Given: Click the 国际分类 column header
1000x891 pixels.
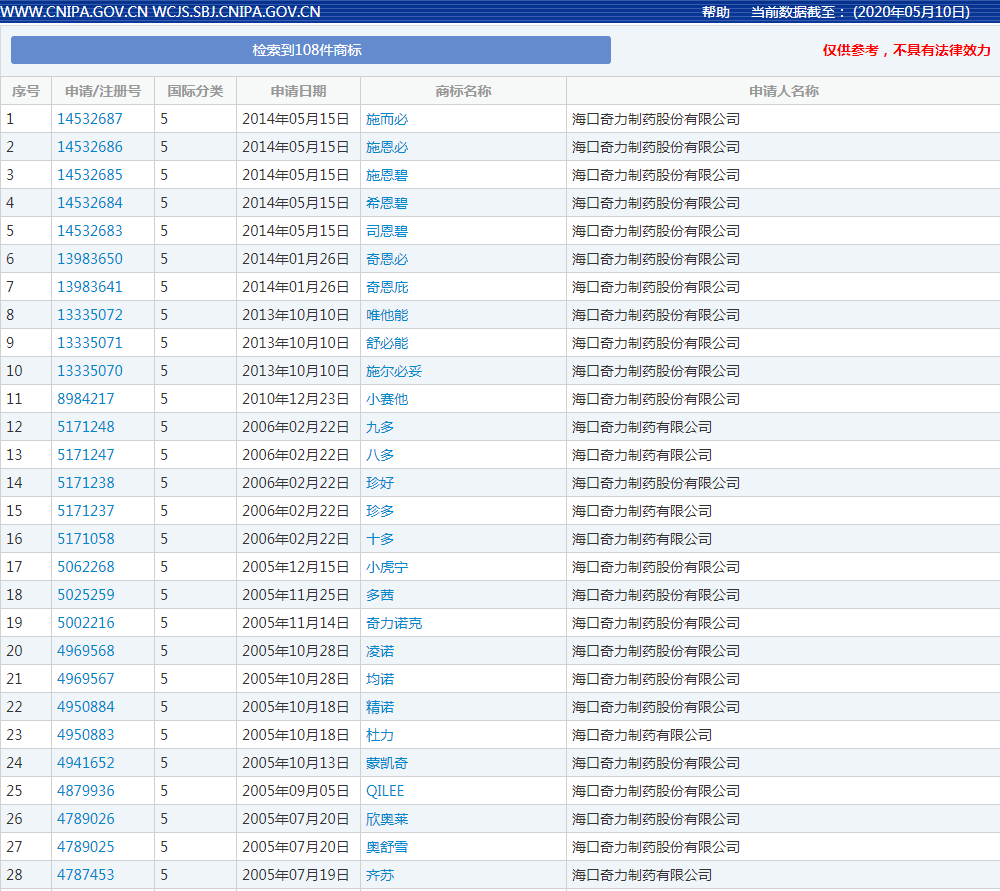Looking at the screenshot, I should (x=195, y=91).
